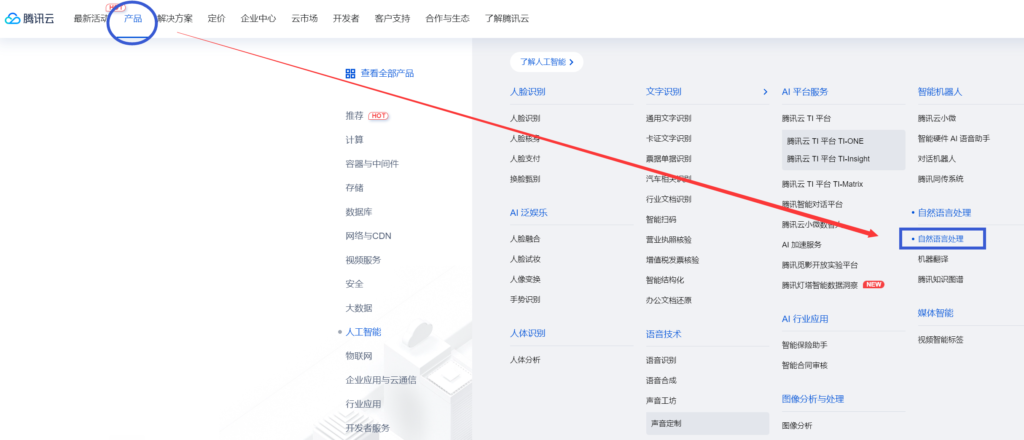Viewport: 1024px width, 440px height.
Task: Open the 通用文字识别 product link
Action: 669,118
